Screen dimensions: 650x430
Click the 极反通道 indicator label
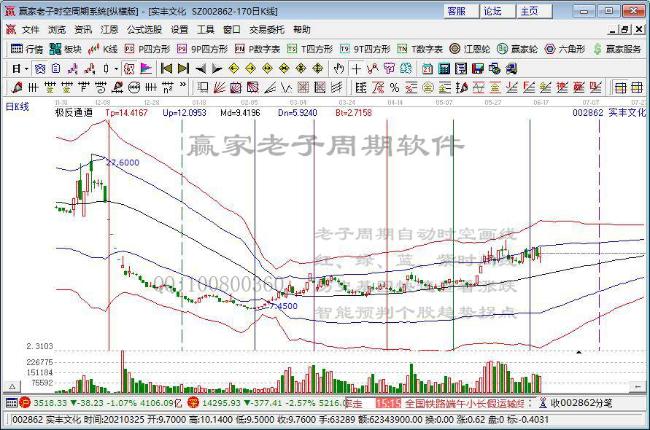point(74,112)
